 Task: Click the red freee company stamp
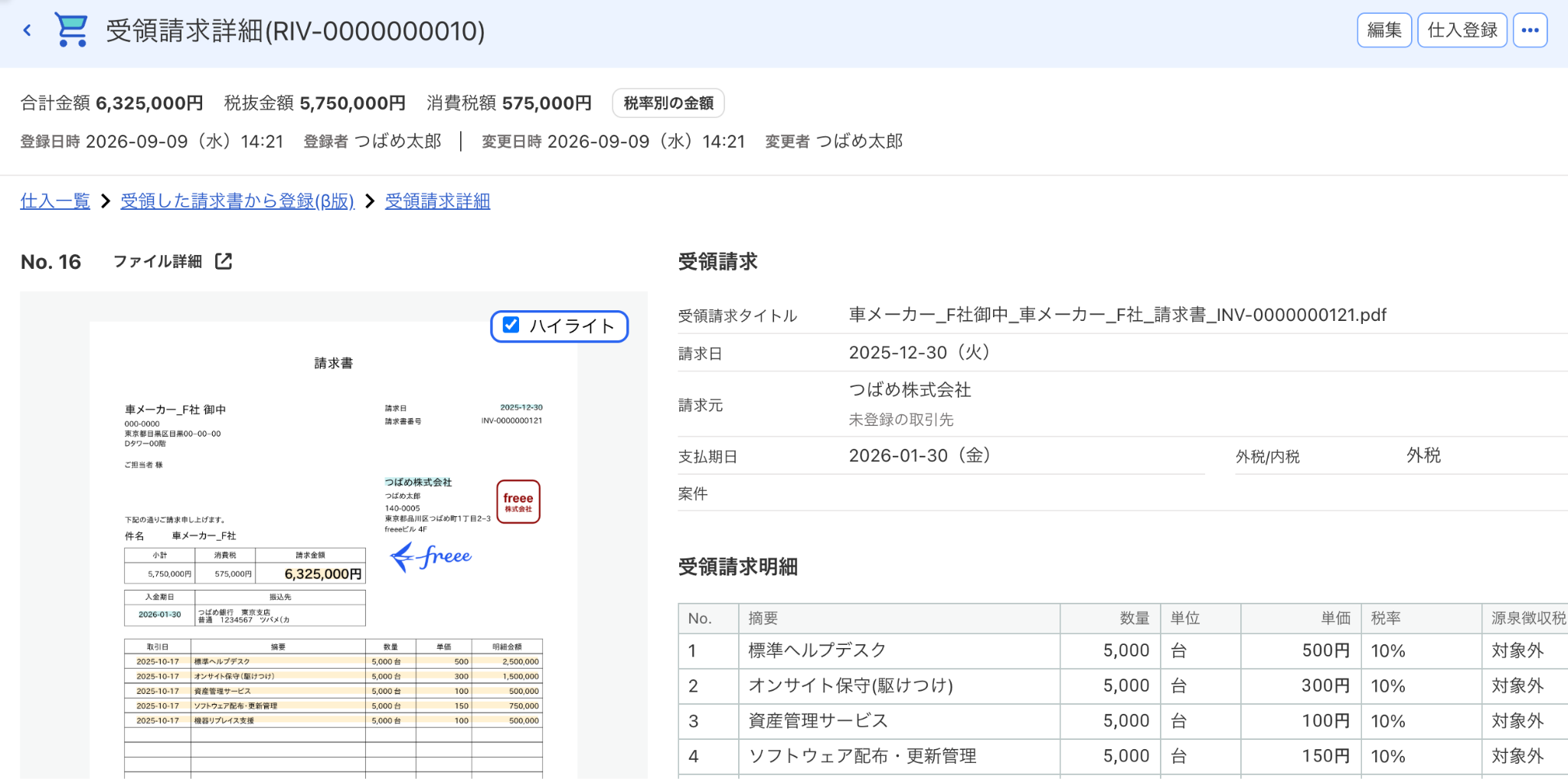pyautogui.click(x=518, y=502)
